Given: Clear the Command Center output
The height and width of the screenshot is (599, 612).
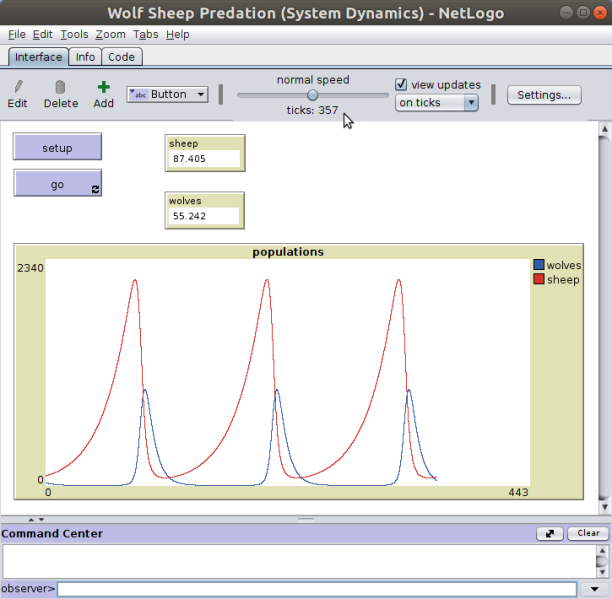Looking at the screenshot, I should pos(588,533).
